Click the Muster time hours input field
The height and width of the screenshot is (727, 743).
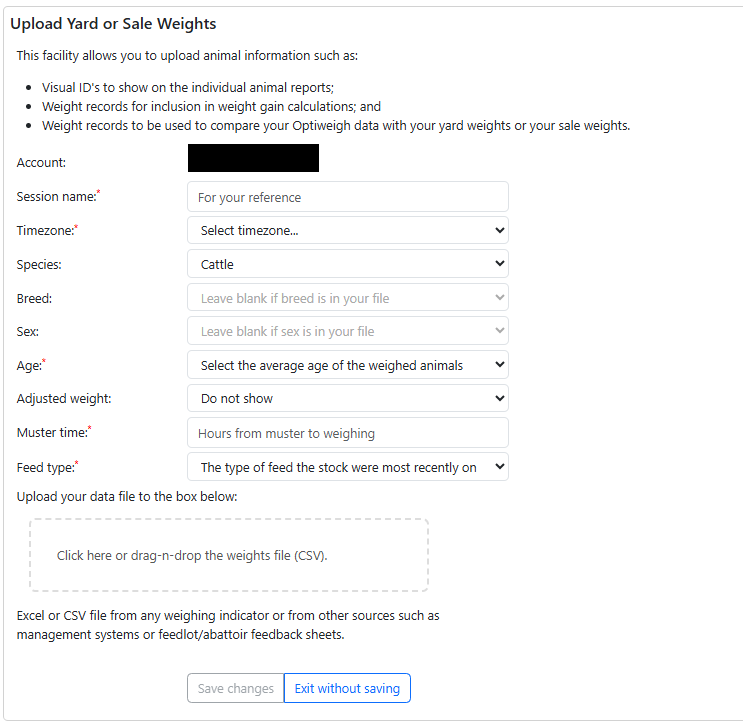tap(347, 433)
